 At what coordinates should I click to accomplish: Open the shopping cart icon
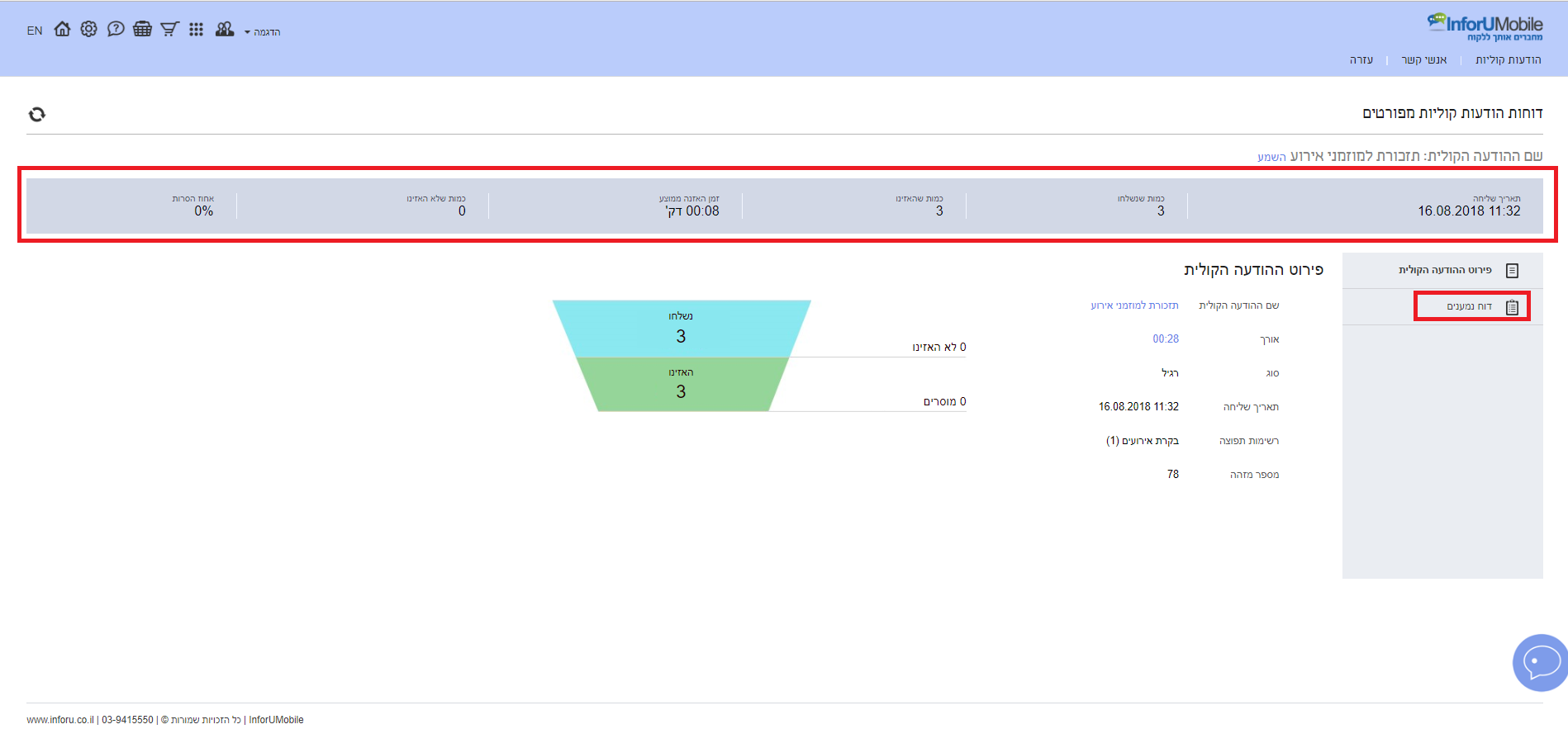pos(169,30)
